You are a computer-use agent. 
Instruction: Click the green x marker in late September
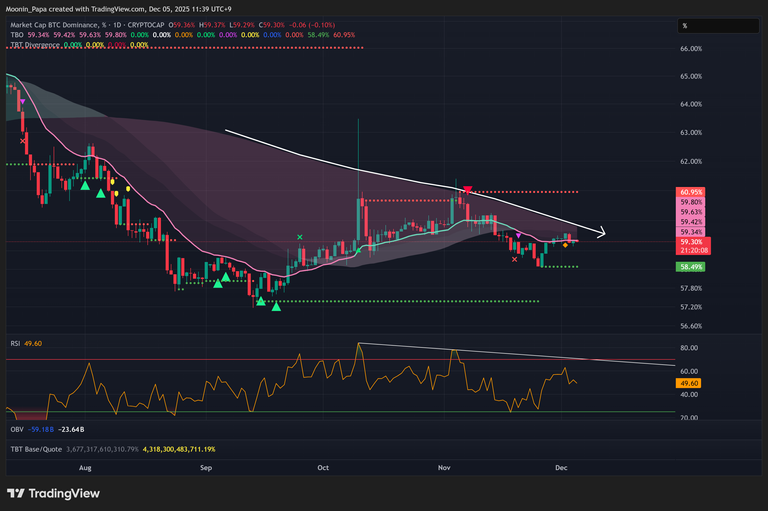[300, 237]
